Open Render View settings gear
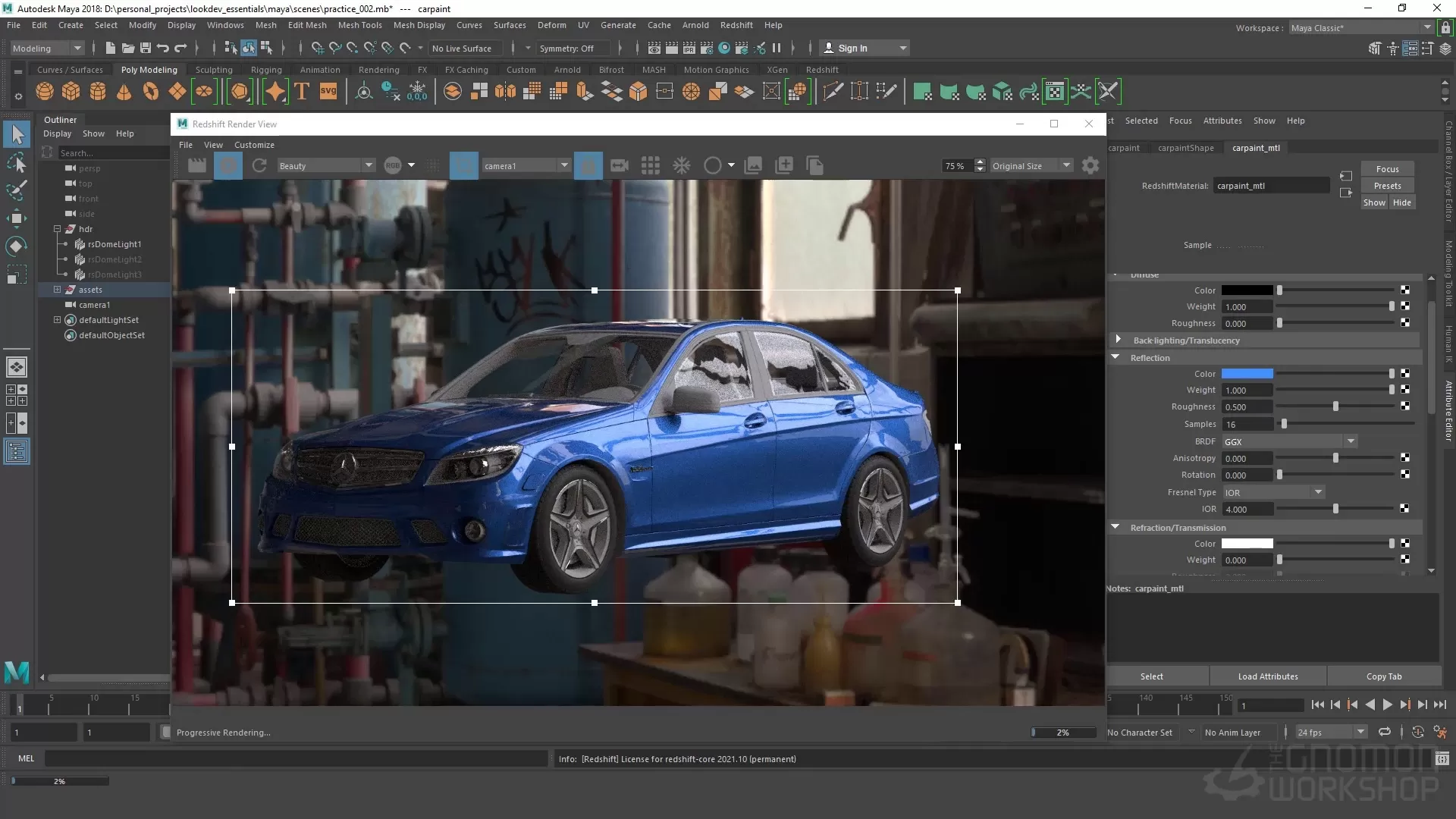This screenshot has width=1456, height=819. 1090,165
